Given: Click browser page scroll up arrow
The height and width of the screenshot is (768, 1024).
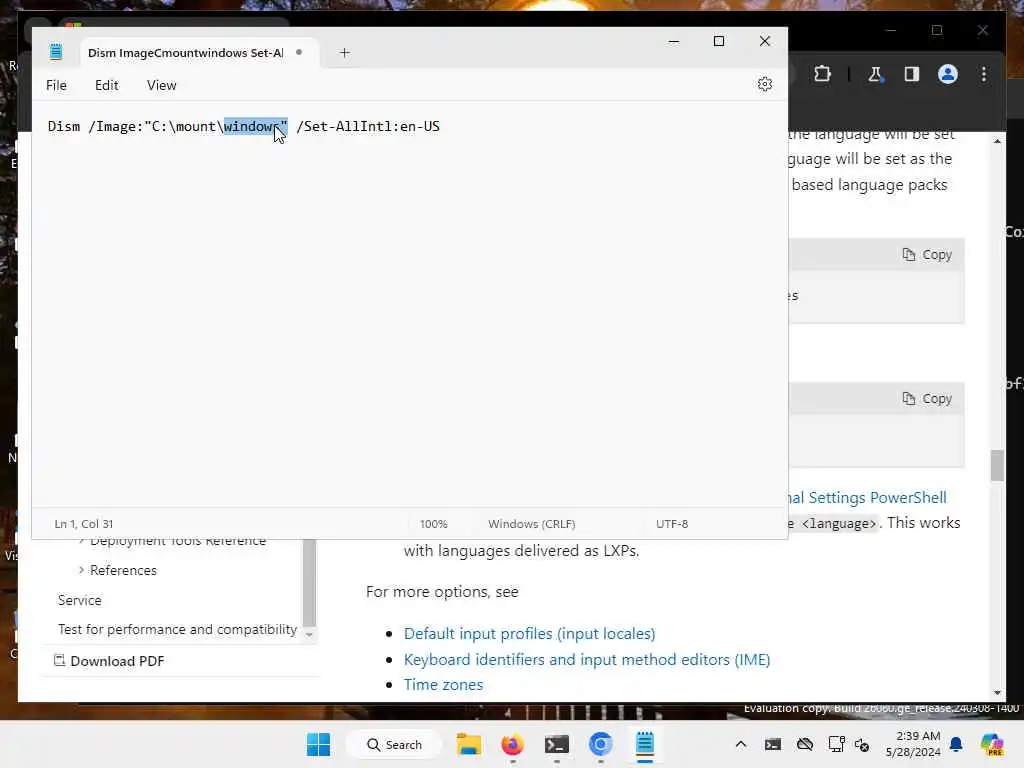Looking at the screenshot, I should [x=997, y=141].
